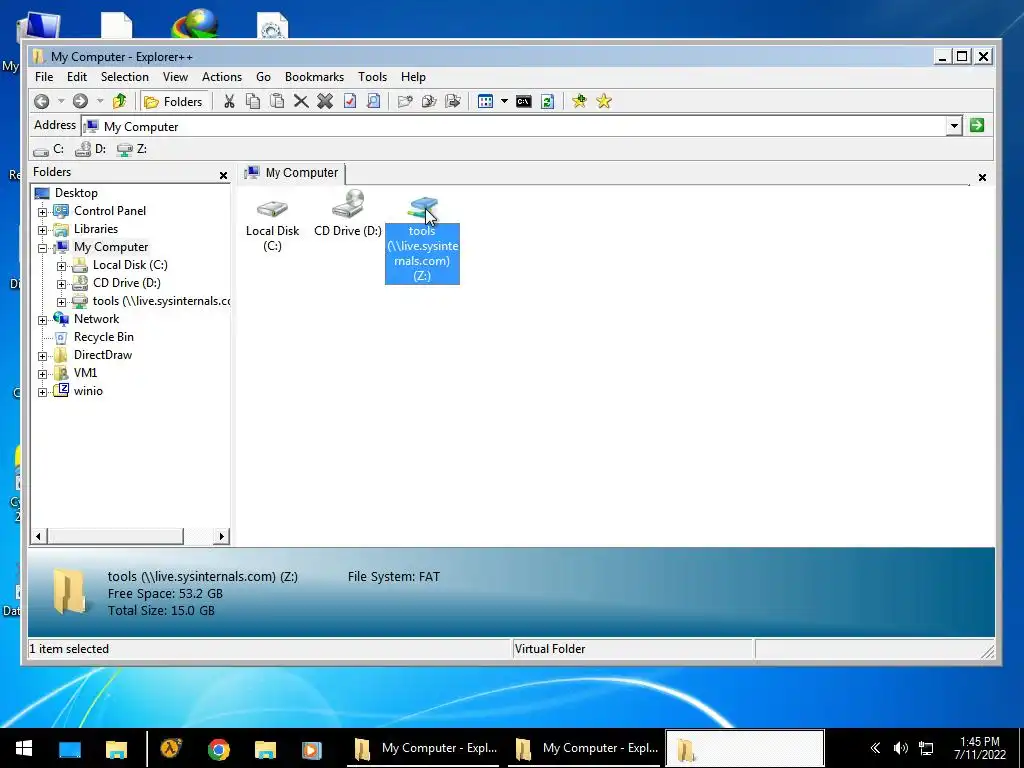Click the taskbar volume speaker icon
Viewport: 1024px width, 768px height.
[x=901, y=748]
